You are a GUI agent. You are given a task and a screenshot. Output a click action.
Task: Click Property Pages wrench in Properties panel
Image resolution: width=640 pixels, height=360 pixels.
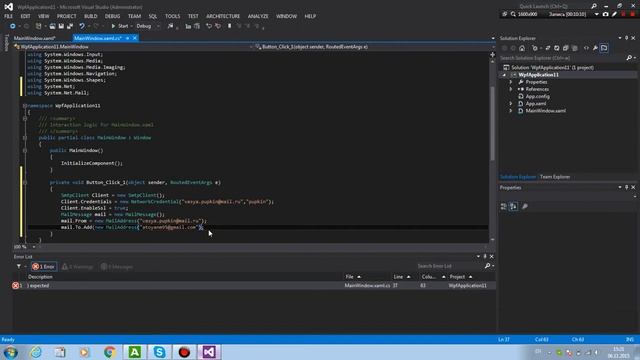point(525,207)
